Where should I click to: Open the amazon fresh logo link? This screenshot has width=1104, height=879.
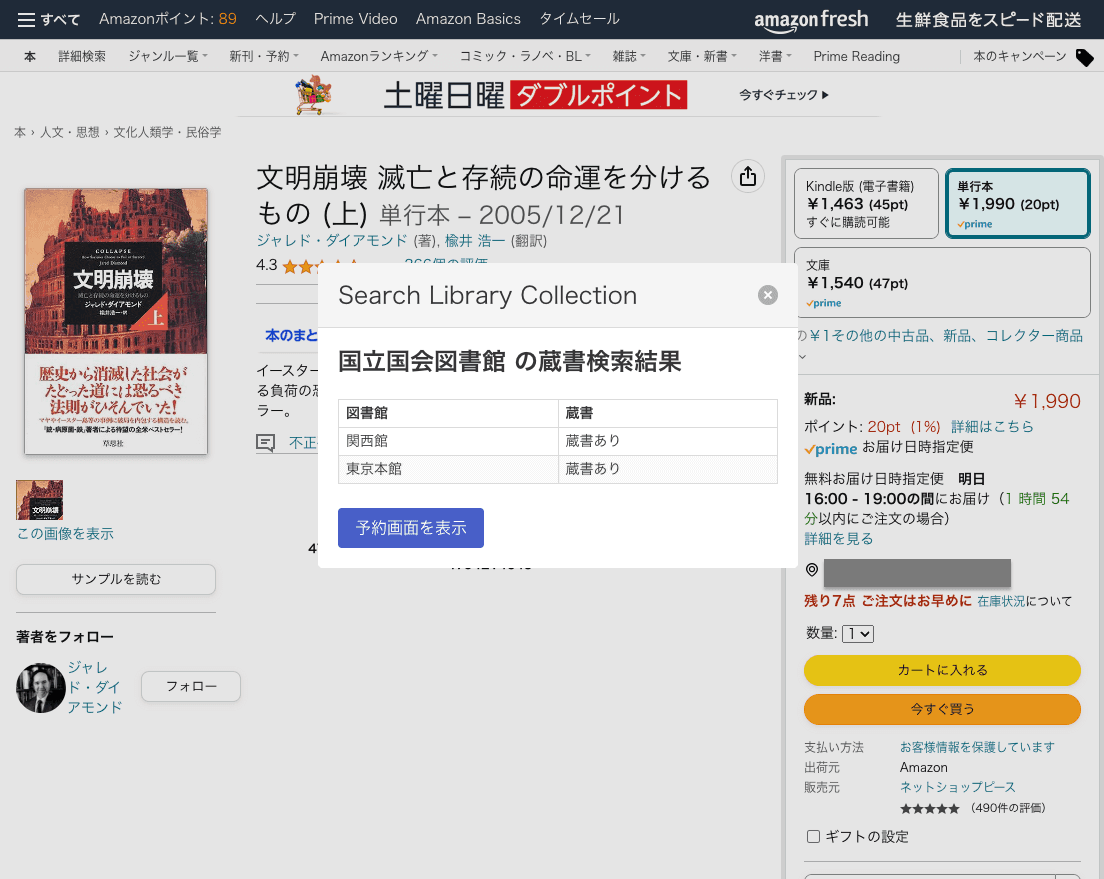(x=811, y=20)
